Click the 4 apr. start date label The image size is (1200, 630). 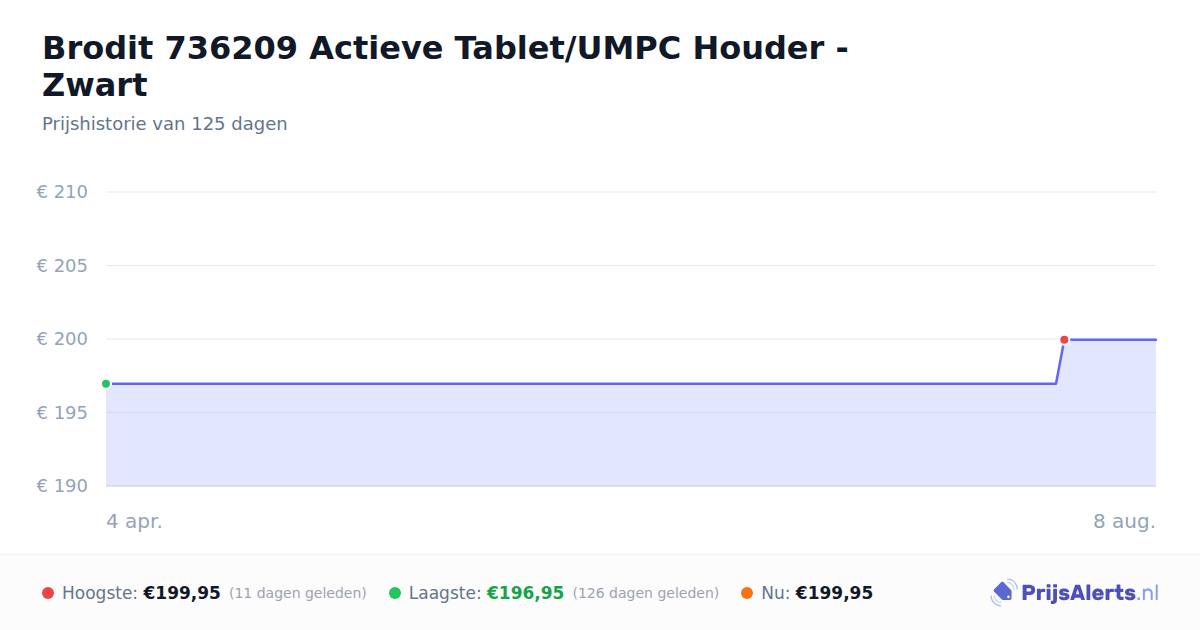pos(135,522)
